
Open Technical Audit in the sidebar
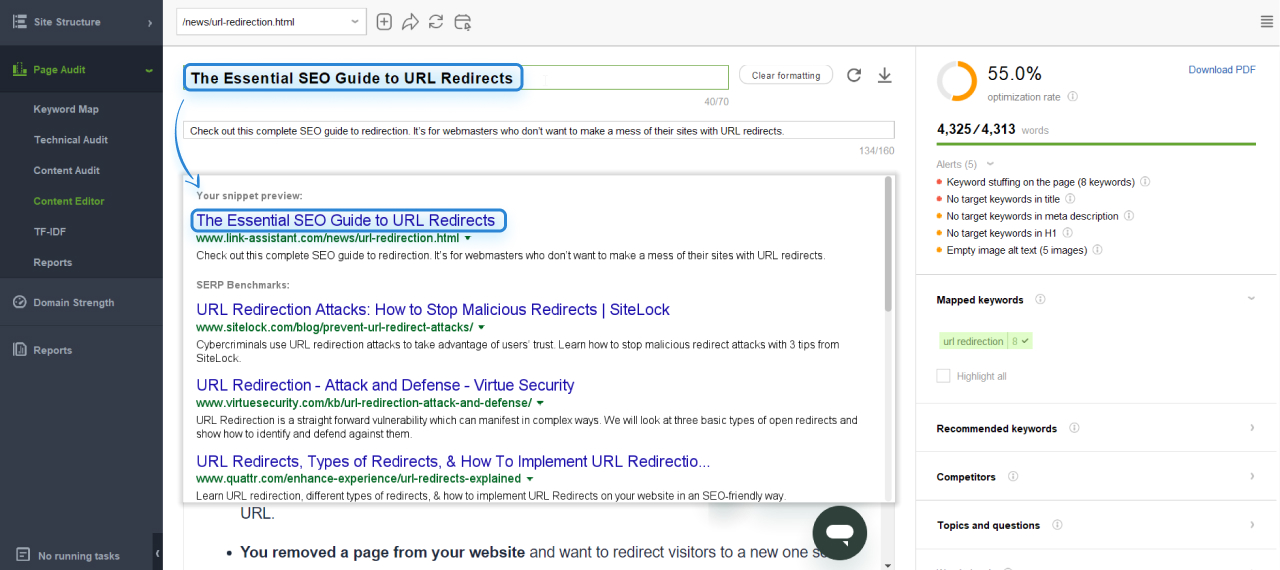click(x=71, y=140)
